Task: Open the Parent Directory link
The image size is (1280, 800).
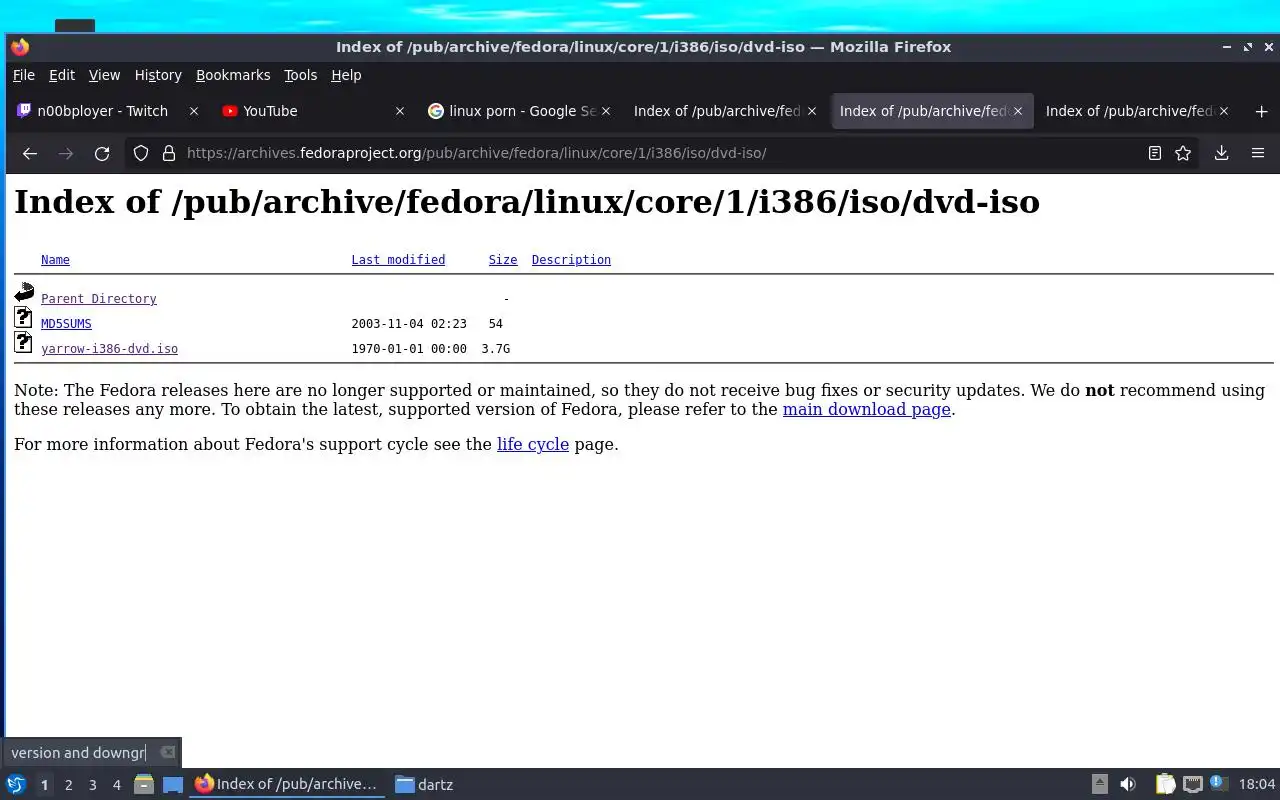Action: [x=99, y=299]
